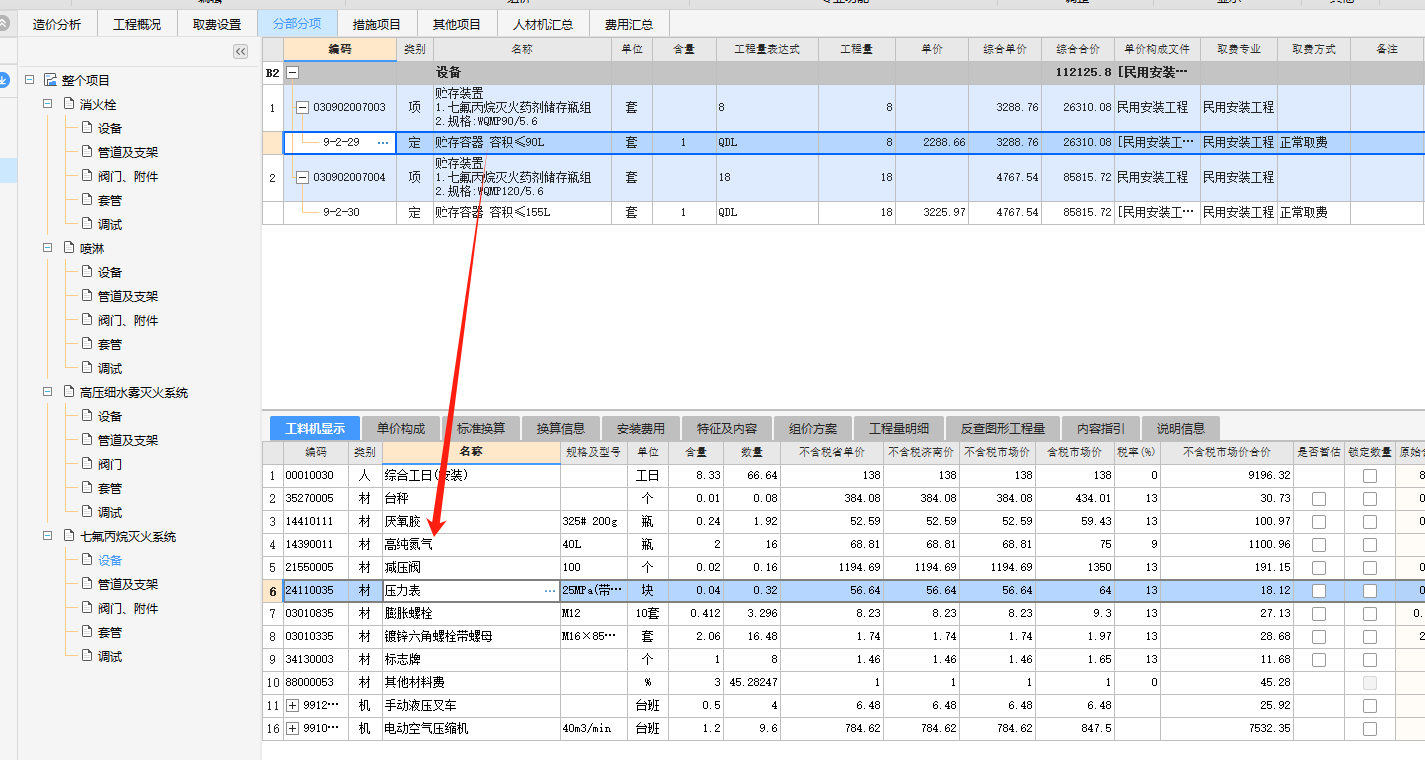1425x760 pixels.
Task: Toggle 是否暂估 checkbox for 厌氧胶 row
Action: (x=1319, y=521)
